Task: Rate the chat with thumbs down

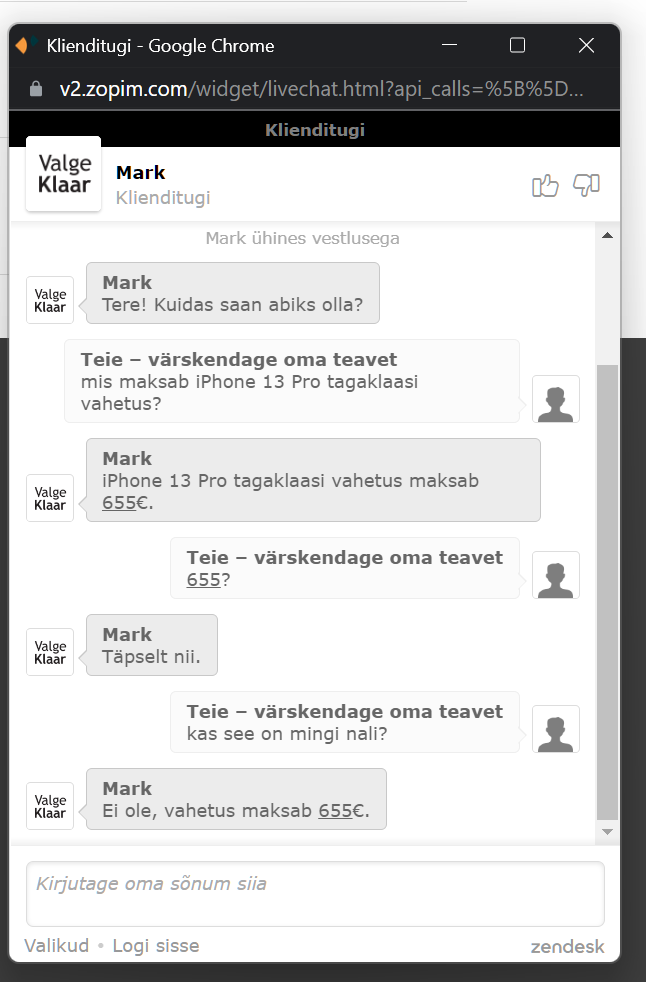Action: click(x=586, y=185)
